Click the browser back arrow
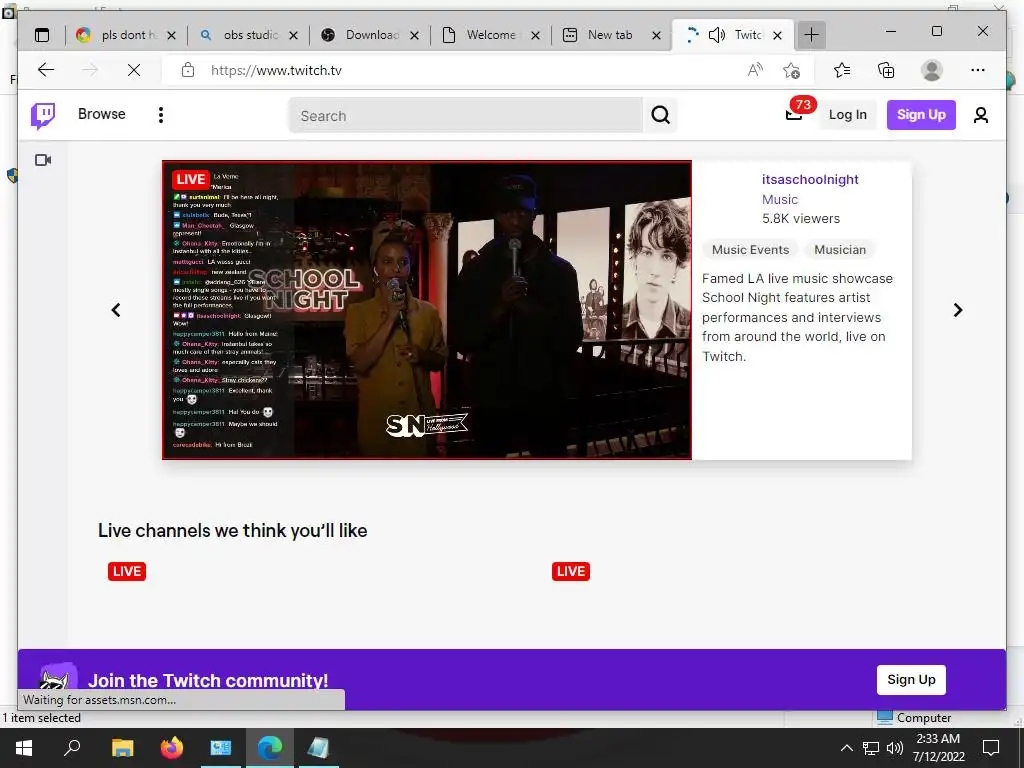Viewport: 1024px width, 768px height. click(46, 70)
